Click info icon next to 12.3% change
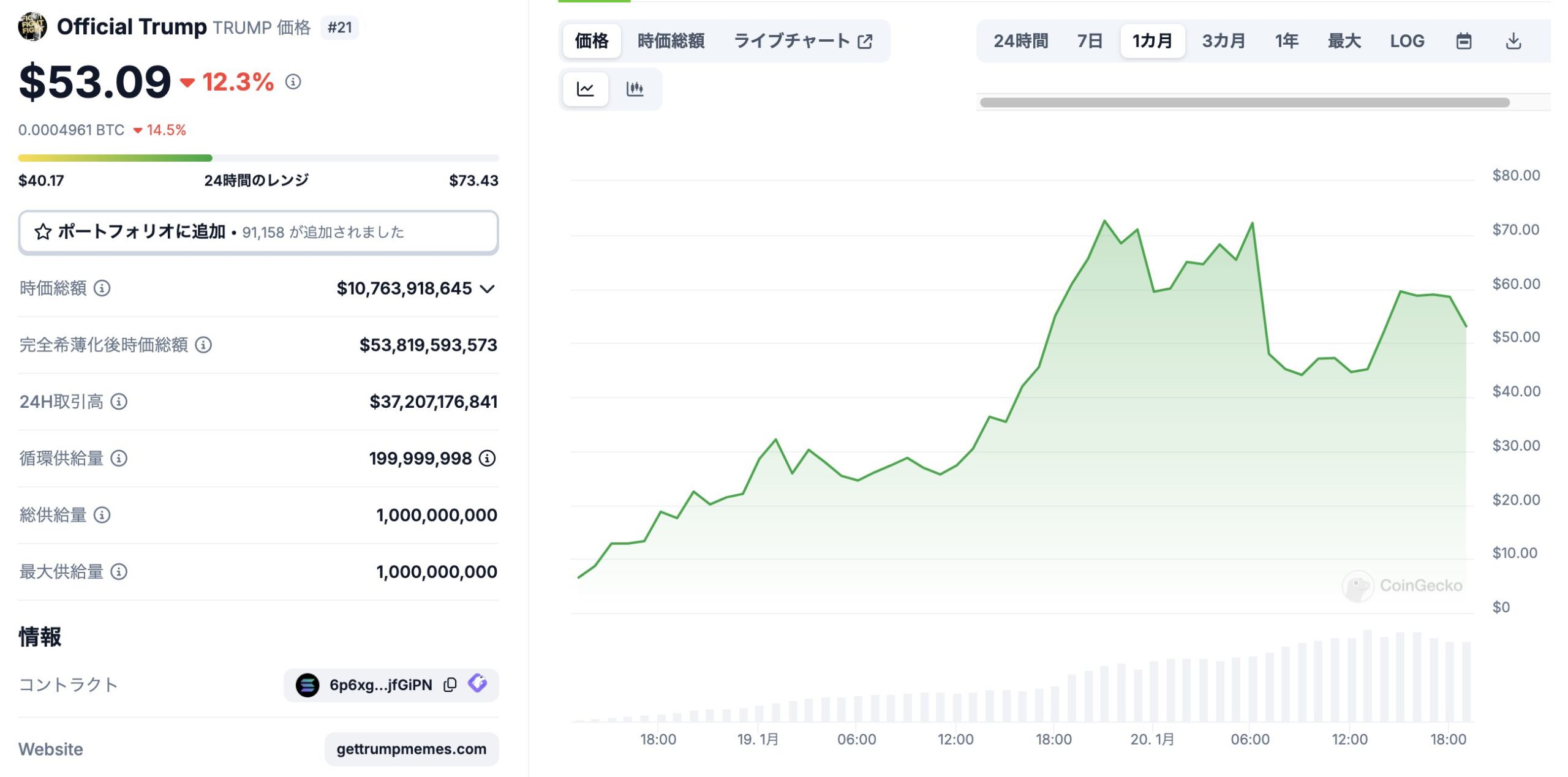 (x=293, y=81)
